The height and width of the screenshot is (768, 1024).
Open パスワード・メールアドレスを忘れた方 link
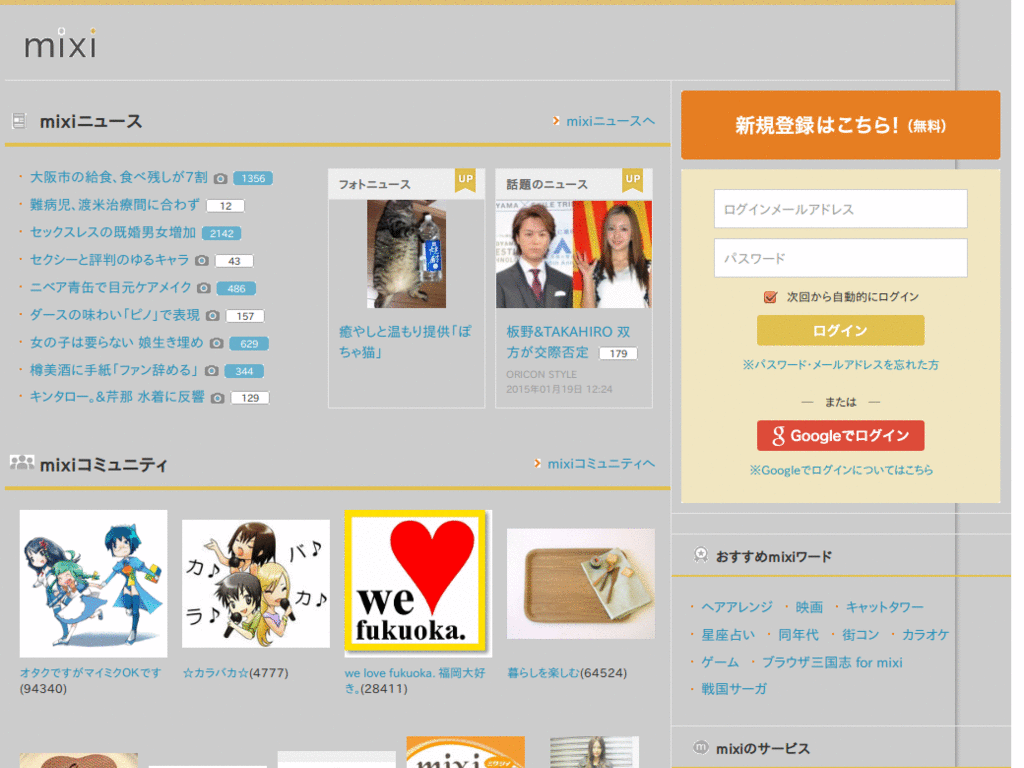840,364
